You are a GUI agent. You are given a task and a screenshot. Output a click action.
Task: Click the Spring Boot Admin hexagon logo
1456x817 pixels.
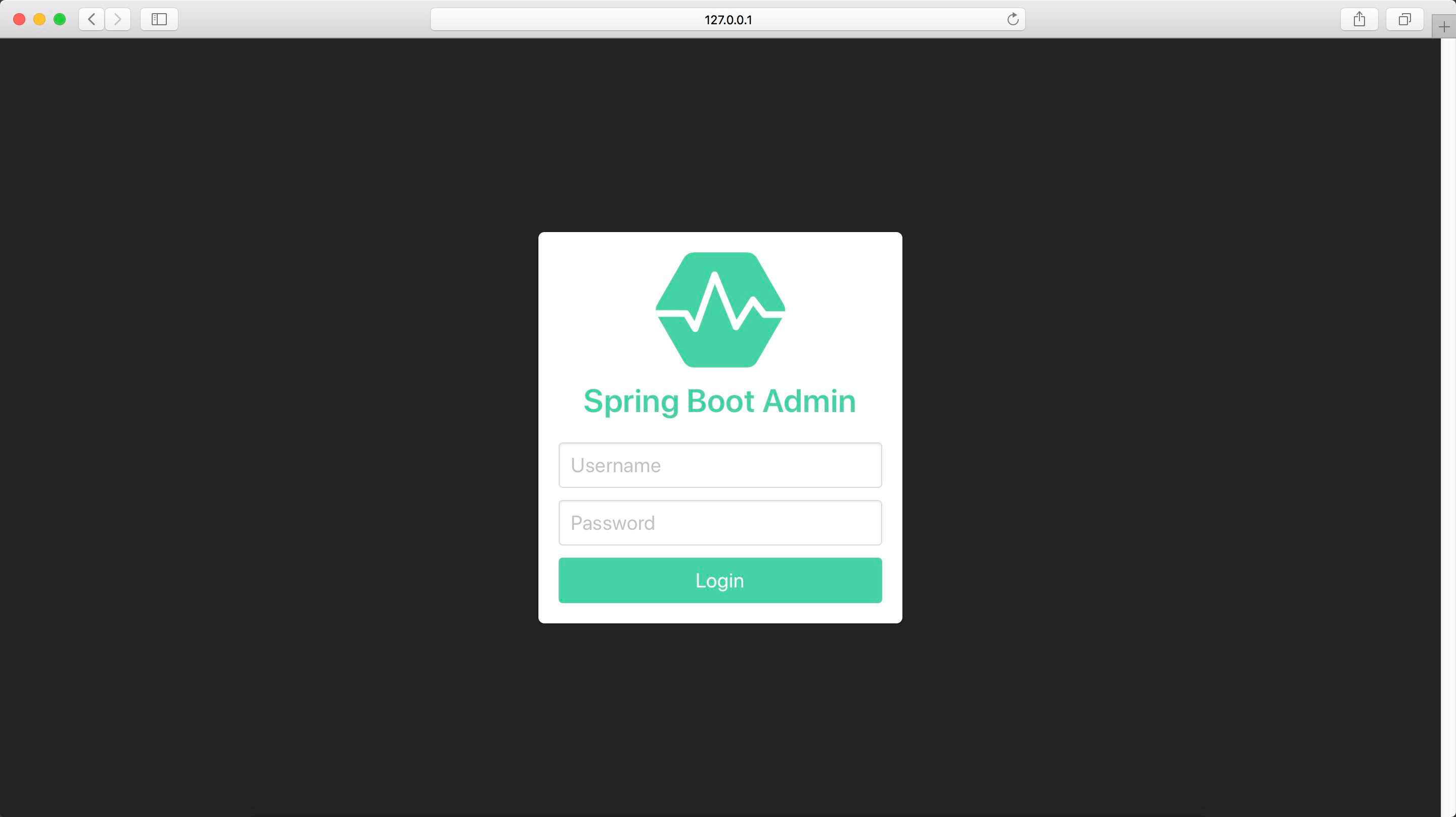tap(720, 310)
